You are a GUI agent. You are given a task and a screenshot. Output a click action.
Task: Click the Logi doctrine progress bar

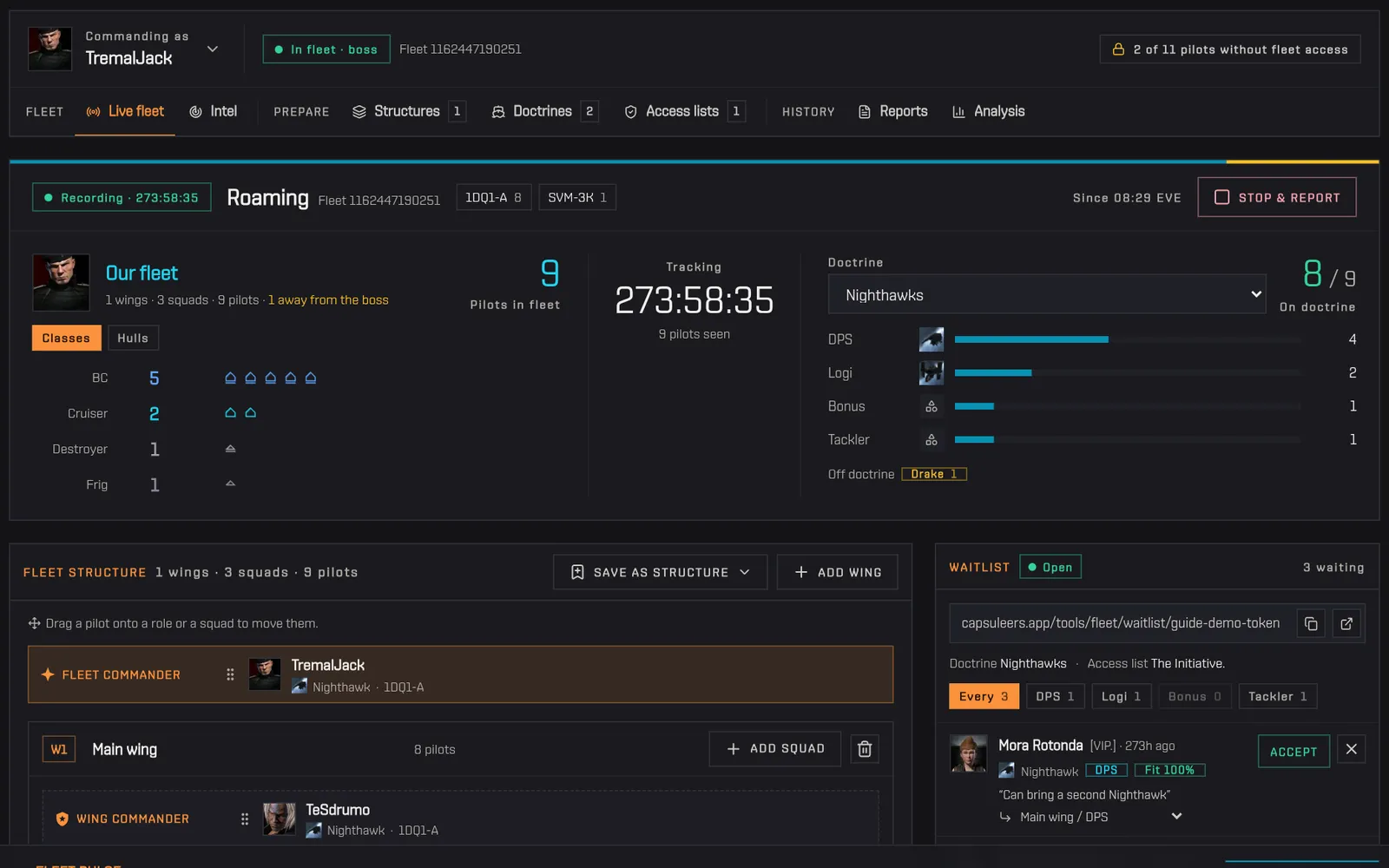[1127, 372]
